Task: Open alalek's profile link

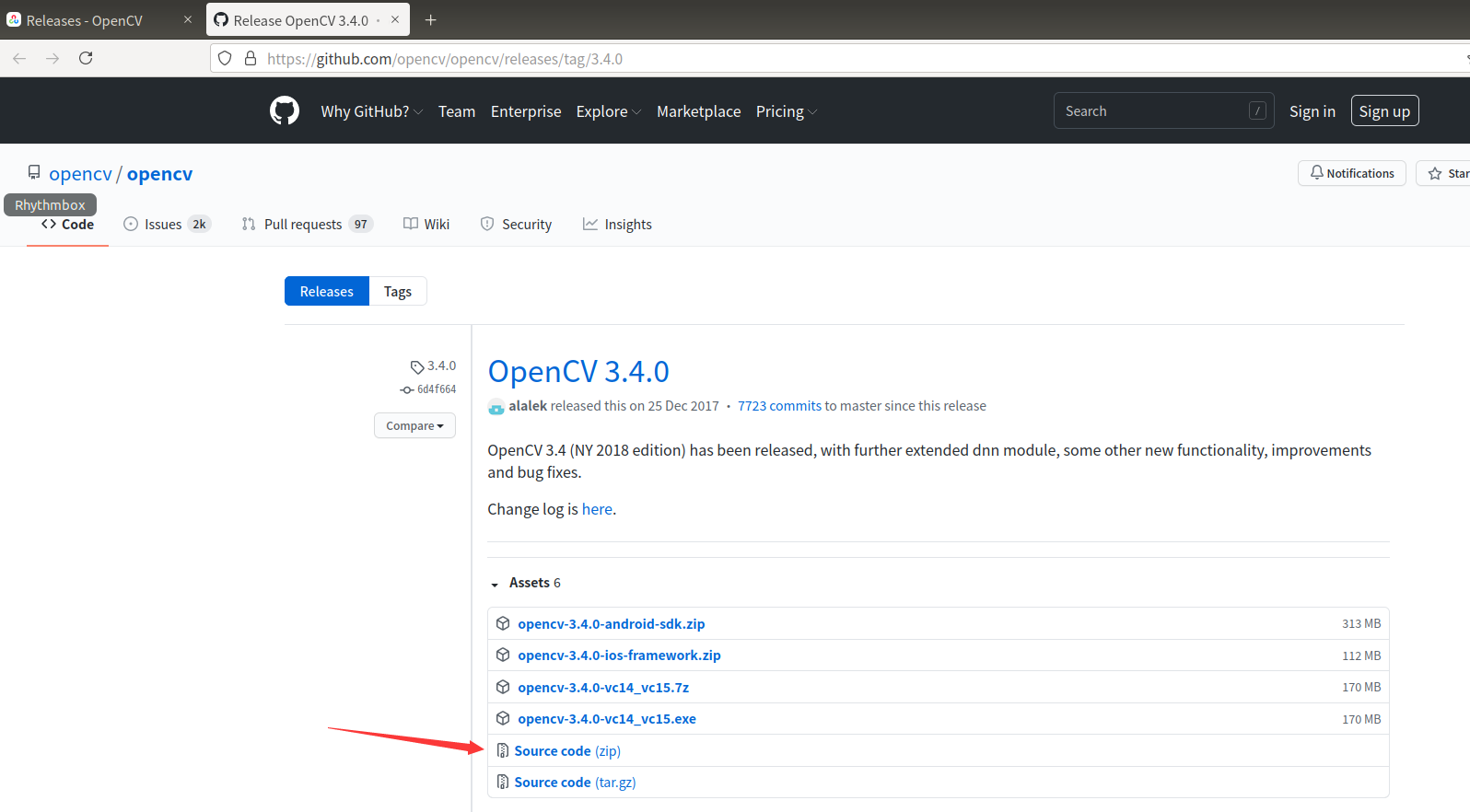Action: [528, 406]
